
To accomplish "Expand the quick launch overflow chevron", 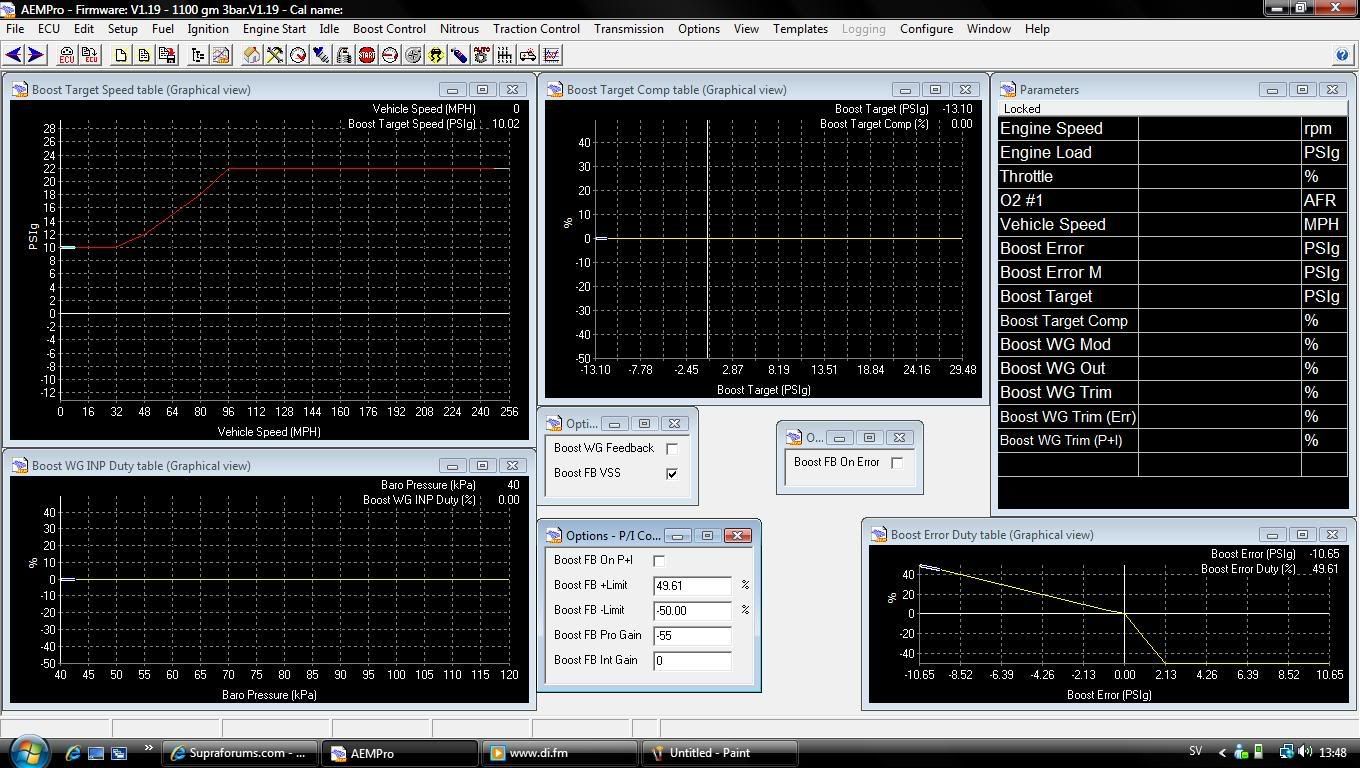I will click(148, 748).
